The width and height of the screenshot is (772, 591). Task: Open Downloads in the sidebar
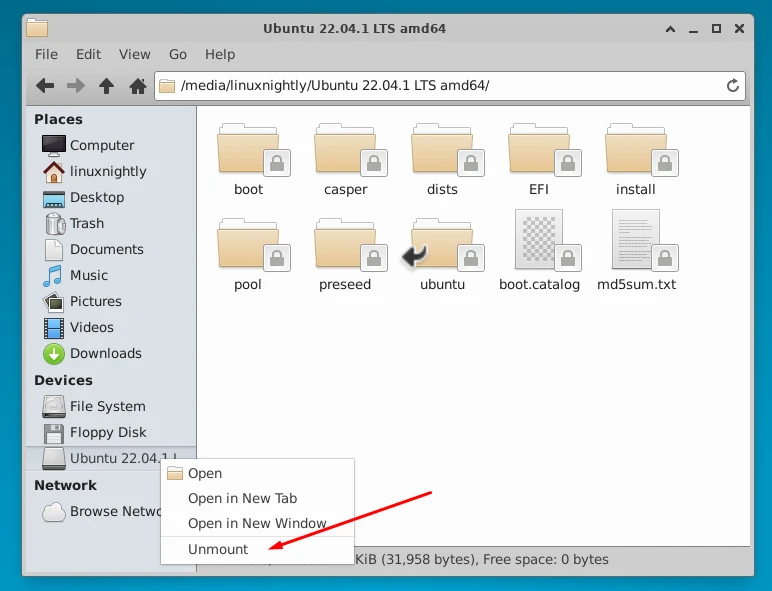[111, 354]
